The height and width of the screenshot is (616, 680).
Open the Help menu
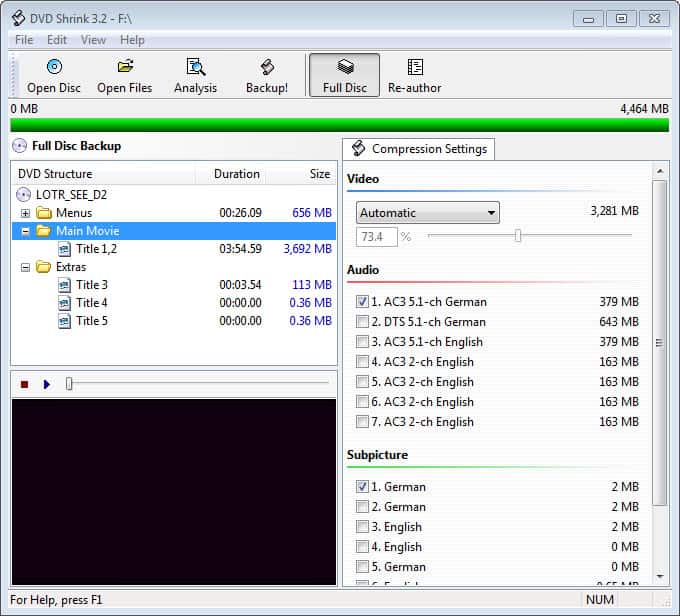[132, 40]
